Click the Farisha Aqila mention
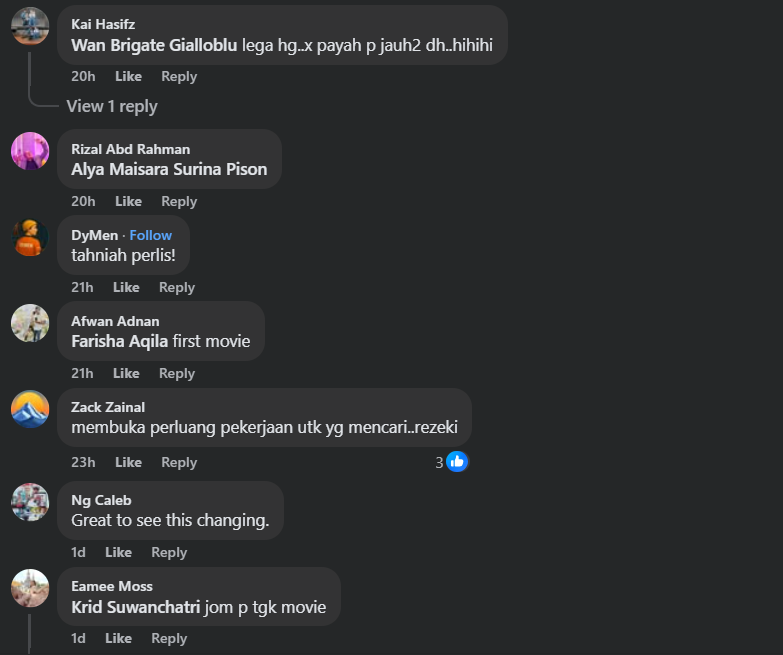The width and height of the screenshot is (783, 655). click(120, 341)
